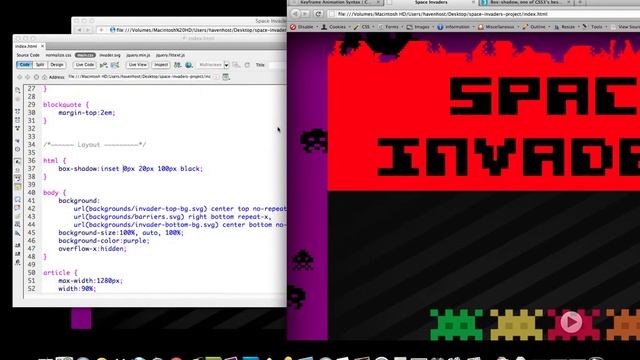Screen dimensions: 640x360
Task: Open Outline menu in Web Developer toolbar
Action: click(537, 27)
